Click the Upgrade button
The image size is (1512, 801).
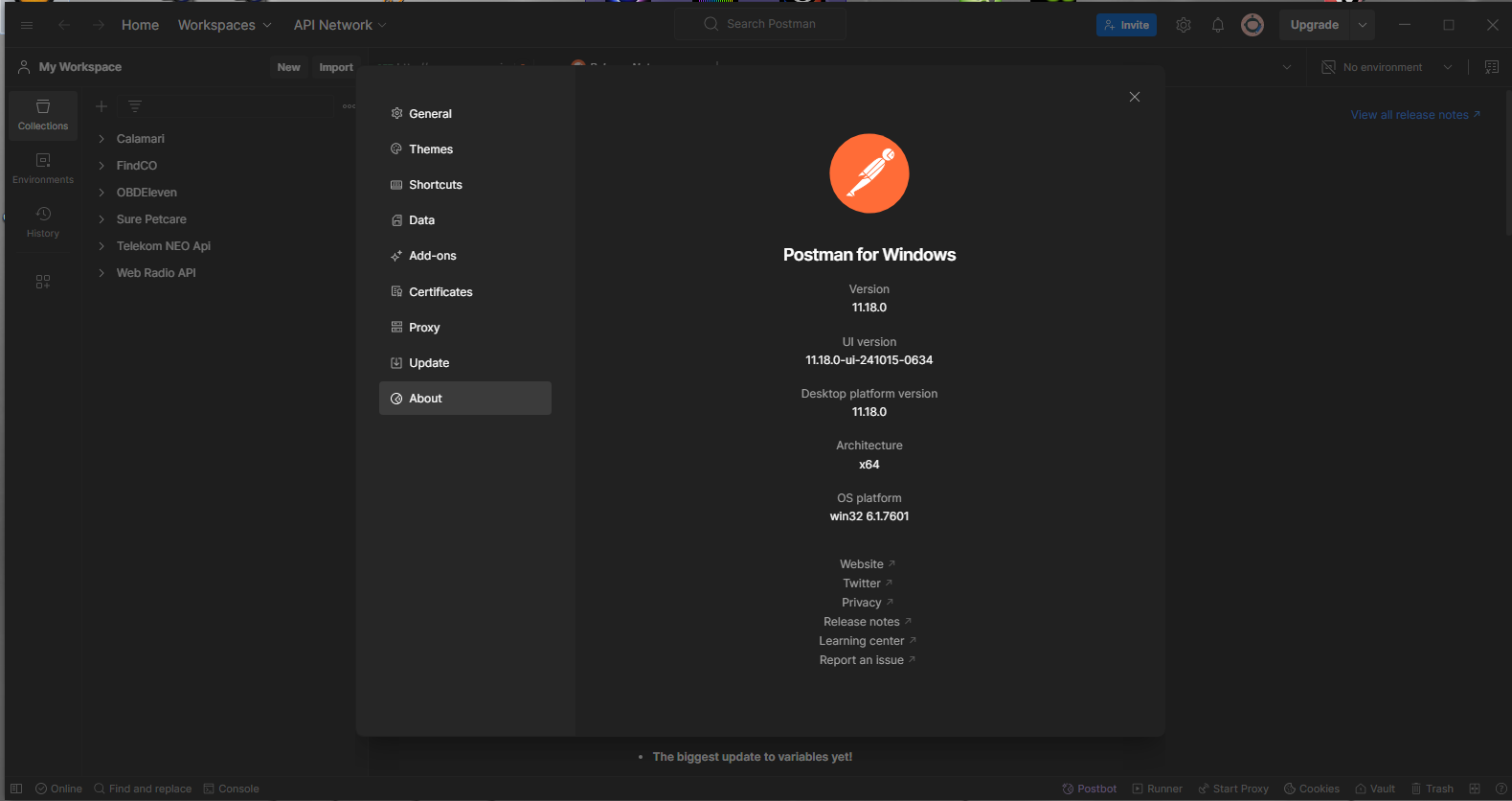[1315, 25]
